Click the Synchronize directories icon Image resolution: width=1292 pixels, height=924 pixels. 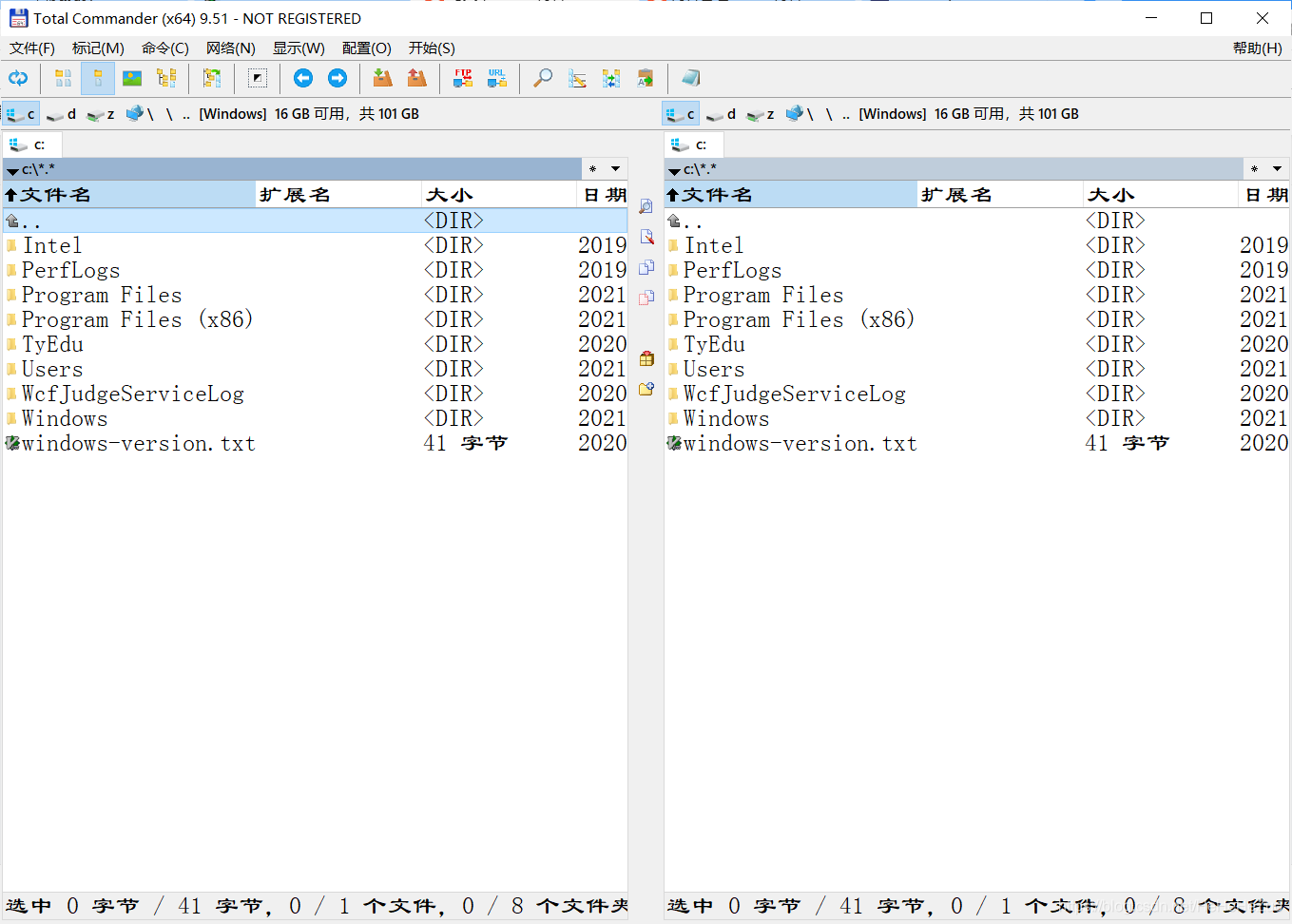[x=611, y=78]
